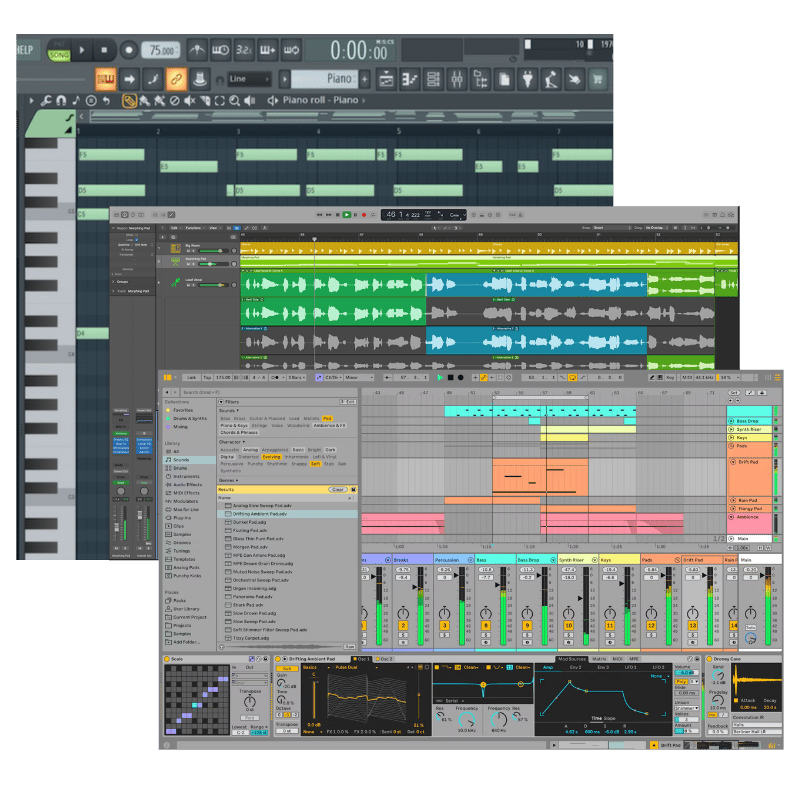Viewport: 800px width, 800px height.
Task: Click the Ableton arrangement record button
Action: point(460,378)
